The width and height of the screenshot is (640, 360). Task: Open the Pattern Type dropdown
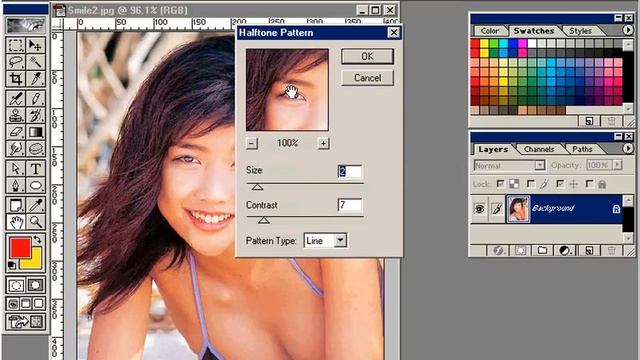point(340,240)
